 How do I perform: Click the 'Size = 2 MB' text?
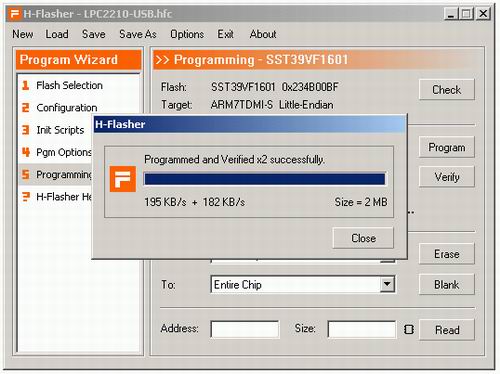pos(361,202)
